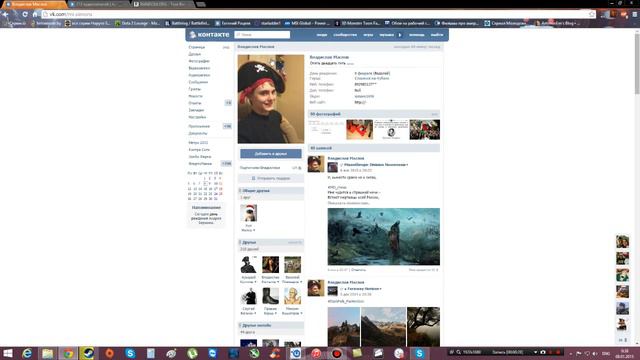
Task: Open 'Приложения' in left sidebar
Action: (199, 127)
